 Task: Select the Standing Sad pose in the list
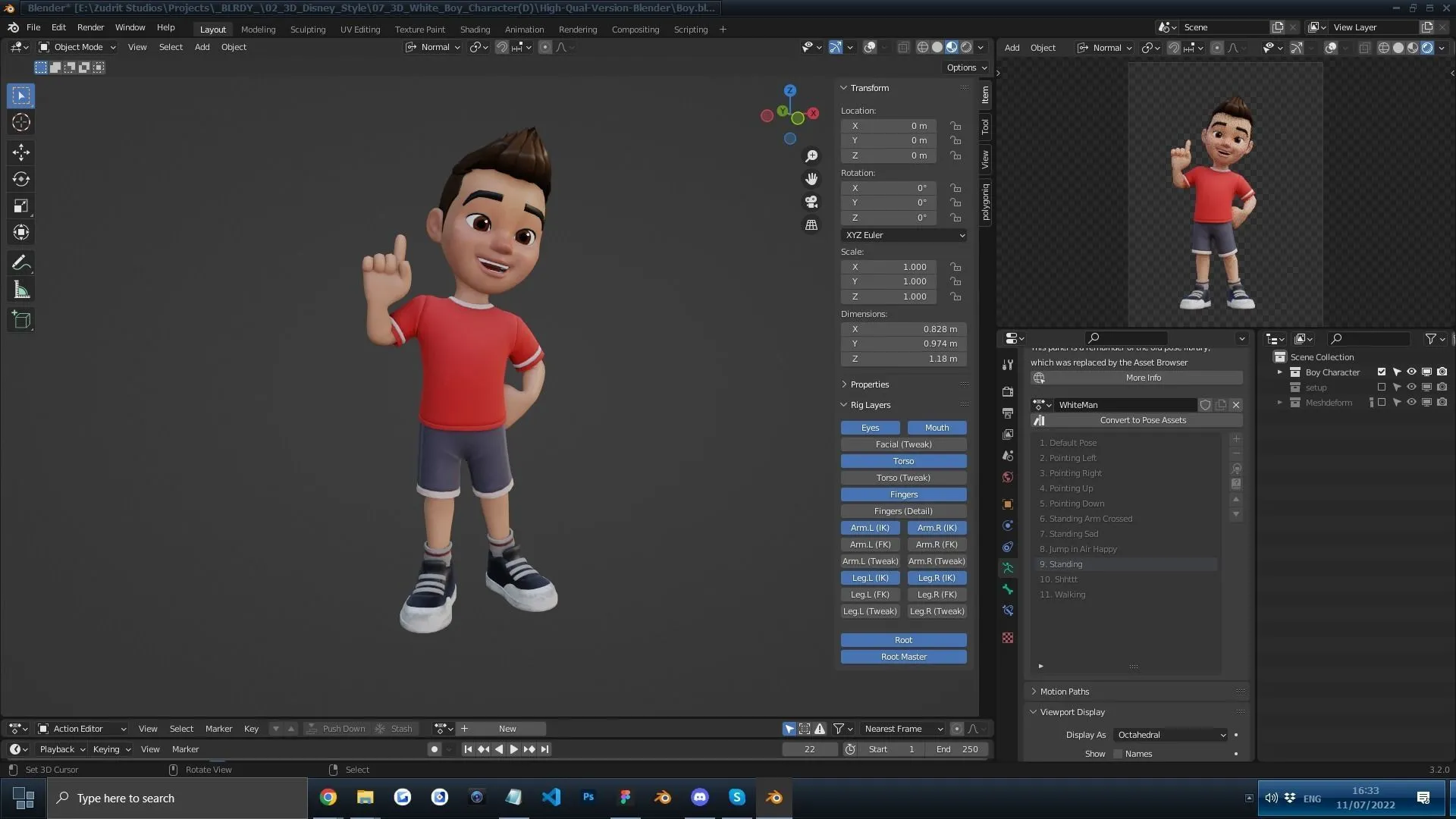pos(1069,534)
